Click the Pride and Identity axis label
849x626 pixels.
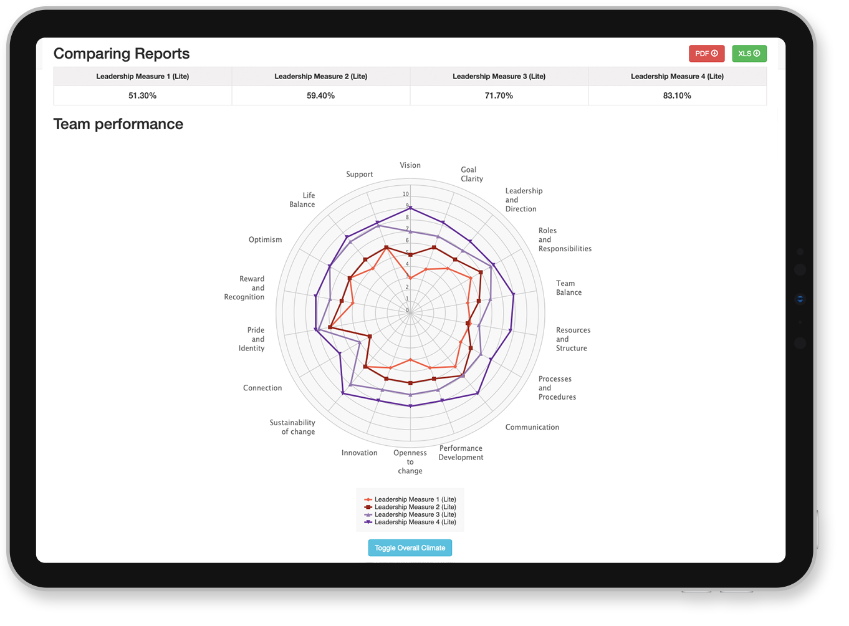[x=252, y=339]
